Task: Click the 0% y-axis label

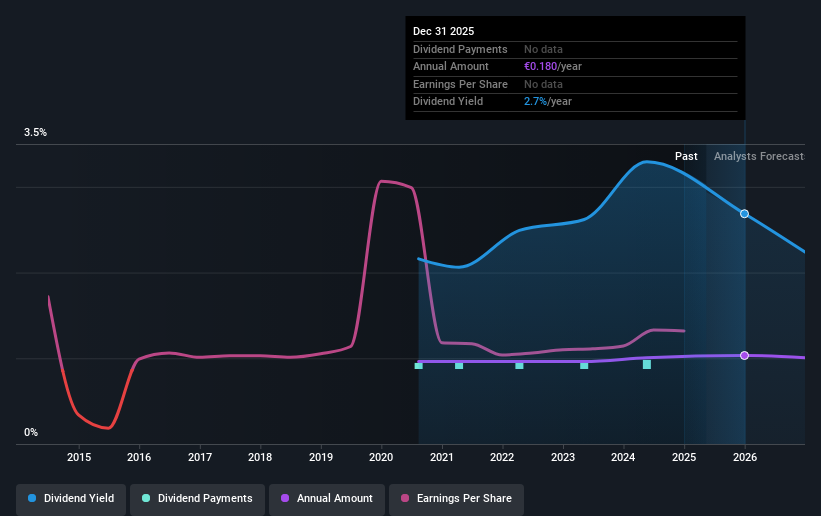Action: (31, 433)
